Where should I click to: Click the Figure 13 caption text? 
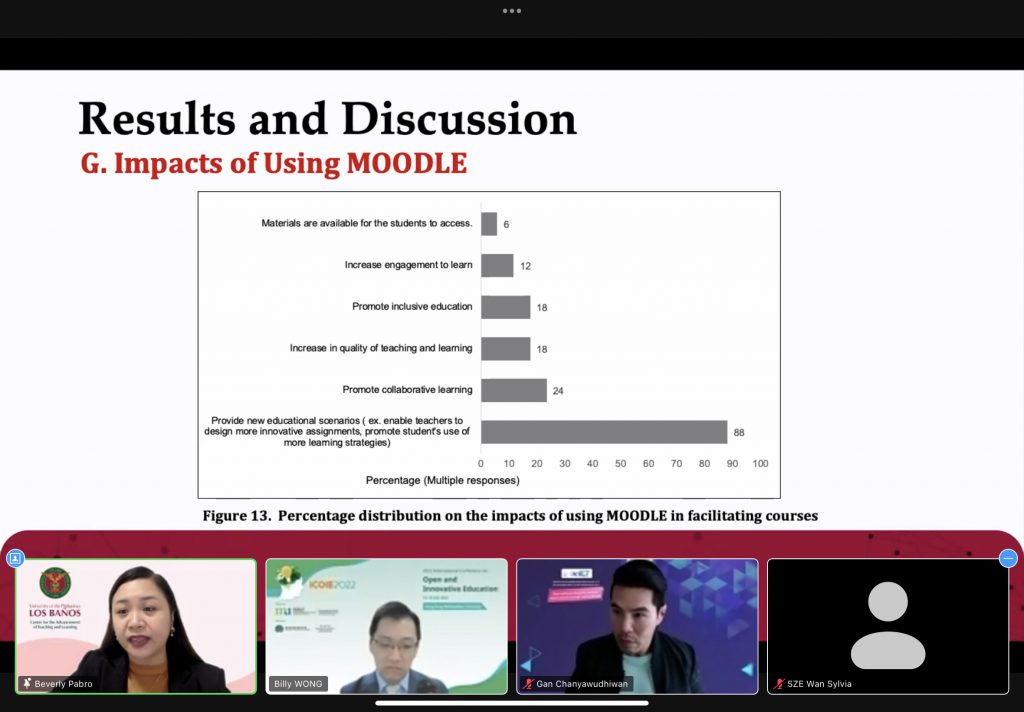(510, 516)
